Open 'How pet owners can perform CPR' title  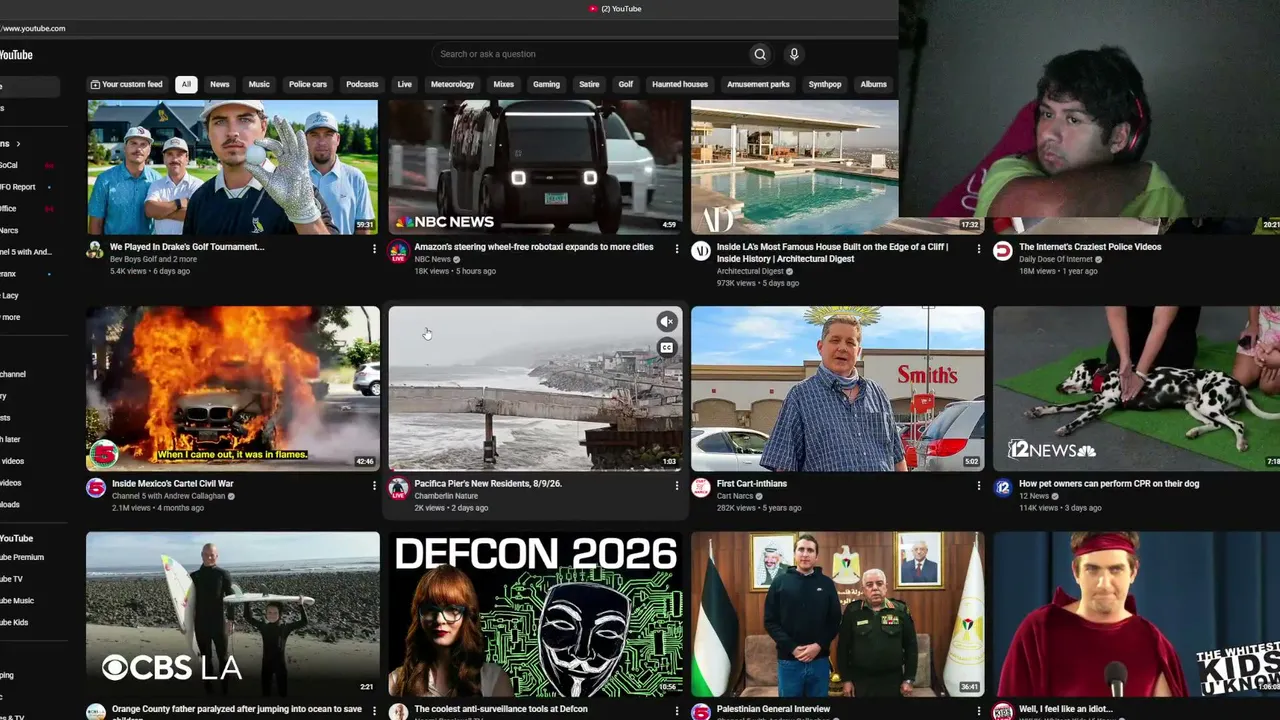pos(1109,484)
